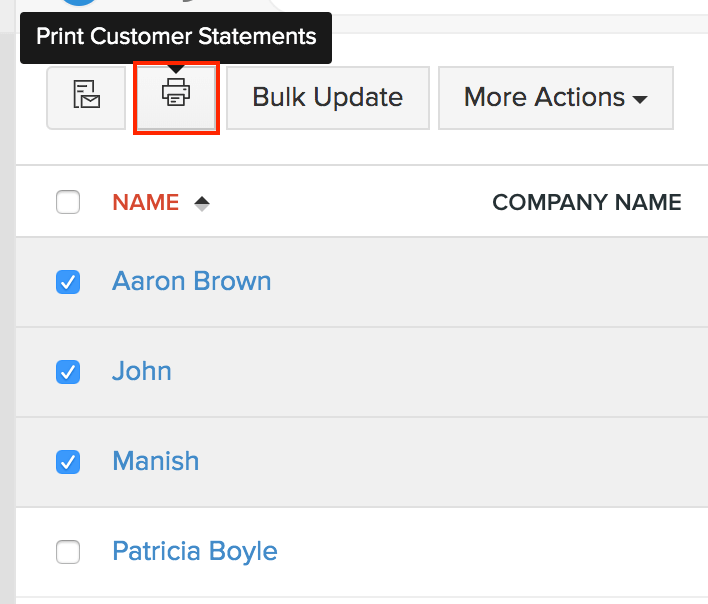Click the Bulk Update button

pos(328,98)
